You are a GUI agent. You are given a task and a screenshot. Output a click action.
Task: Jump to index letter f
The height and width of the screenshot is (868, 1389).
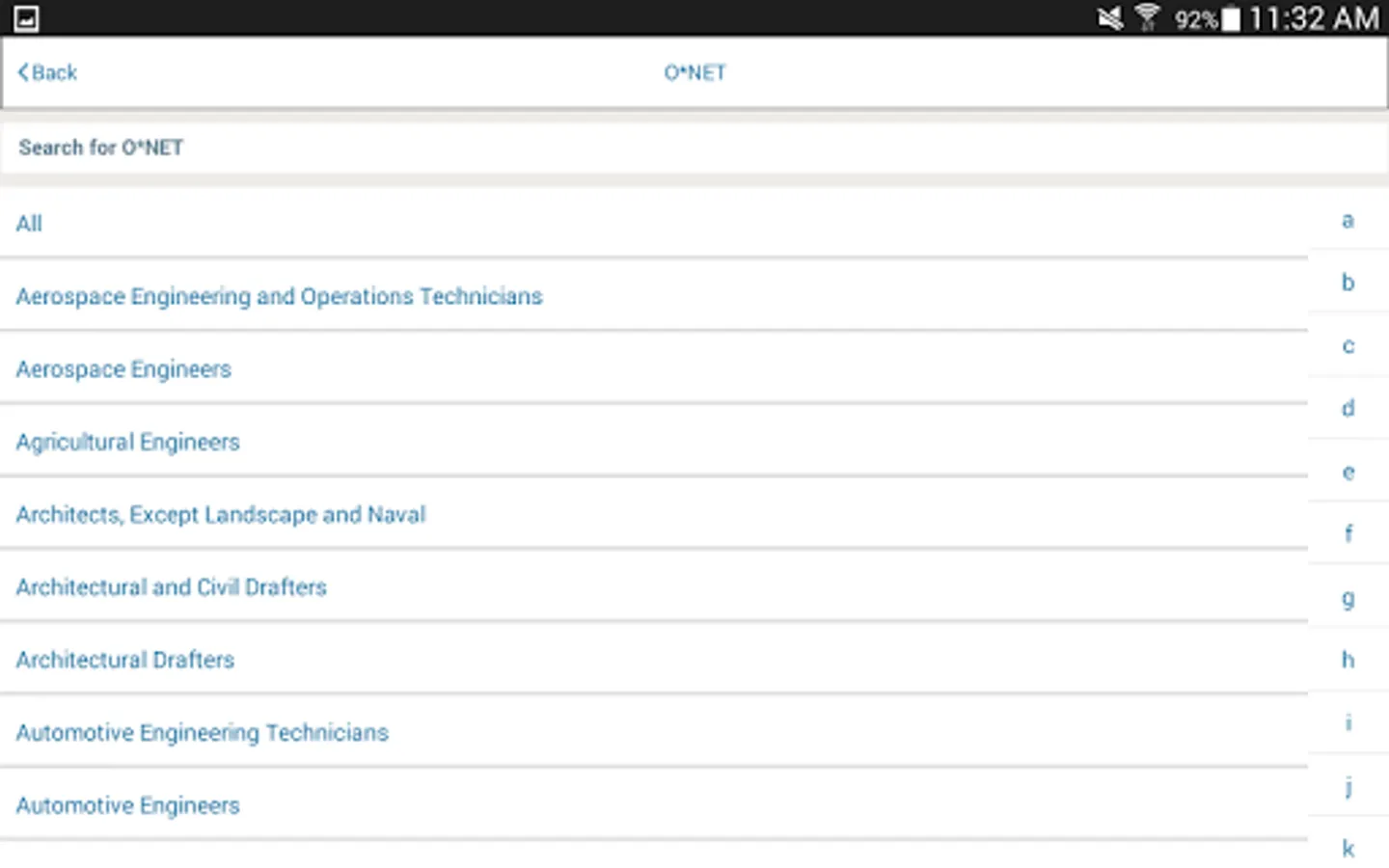[1348, 533]
